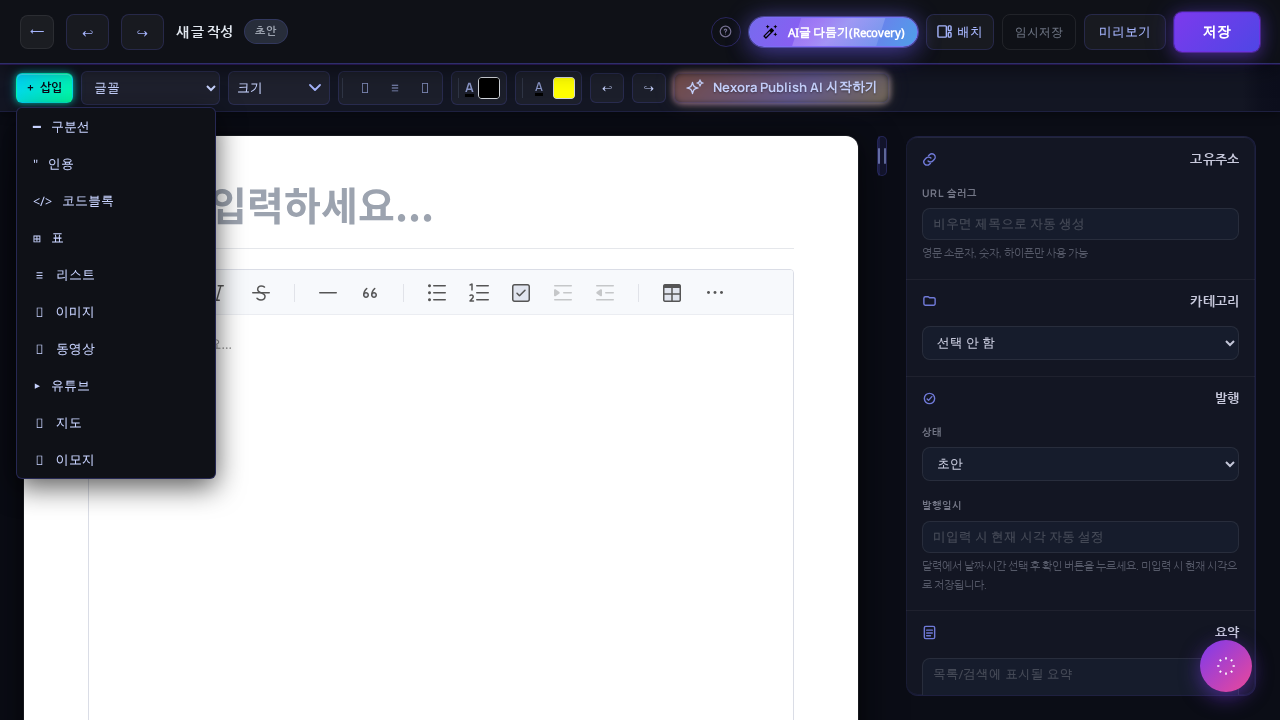Click the 발행일시 date input field
The width and height of the screenshot is (1280, 720).
(1080, 537)
